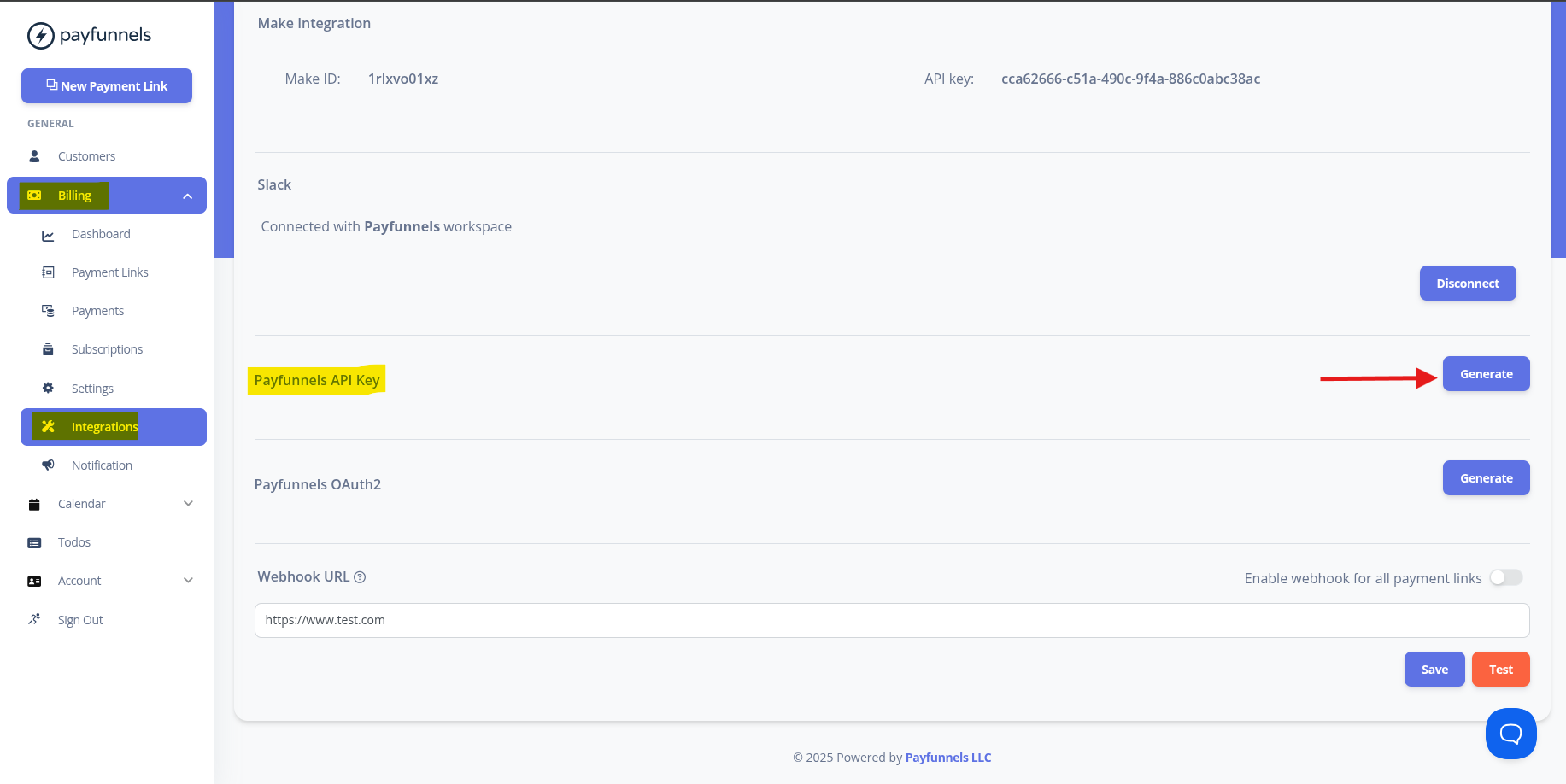This screenshot has height=784, width=1566.
Task: Click the Settings gear icon
Action: point(48,388)
